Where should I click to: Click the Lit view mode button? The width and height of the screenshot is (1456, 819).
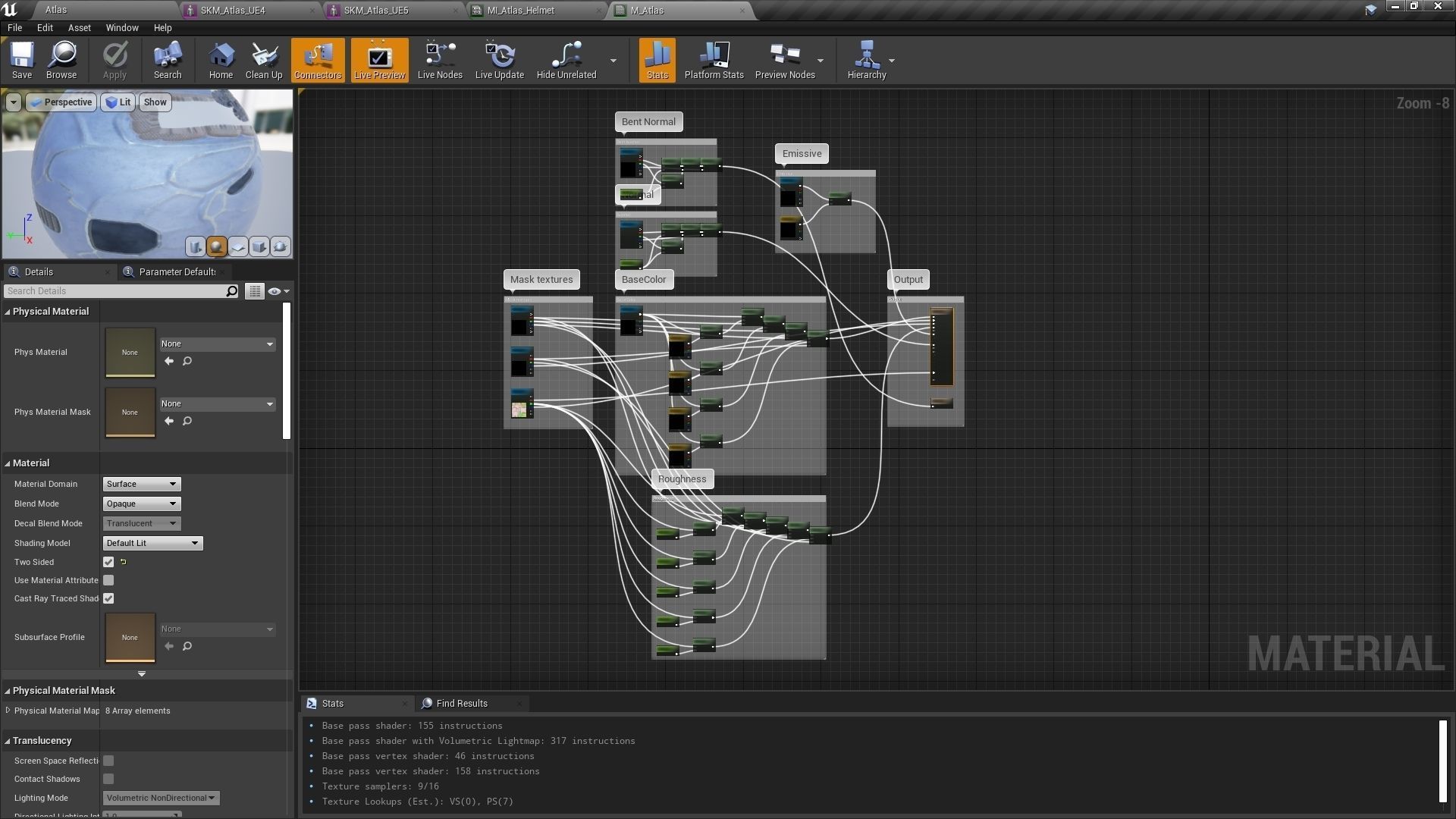coord(118,102)
